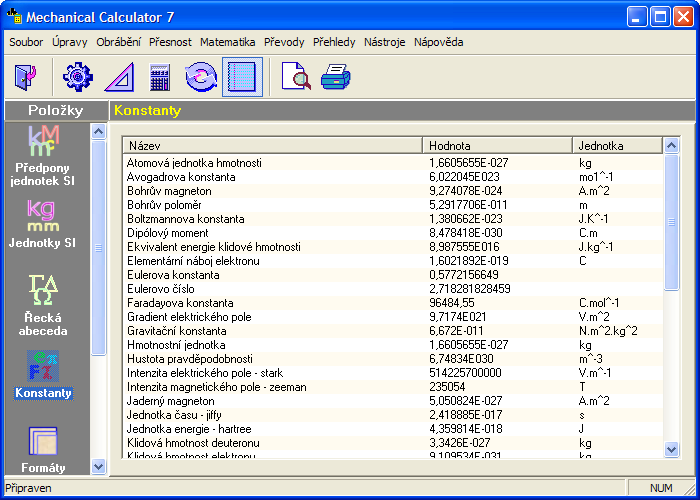Open the Soubor menu
The image size is (700, 500).
26,42
